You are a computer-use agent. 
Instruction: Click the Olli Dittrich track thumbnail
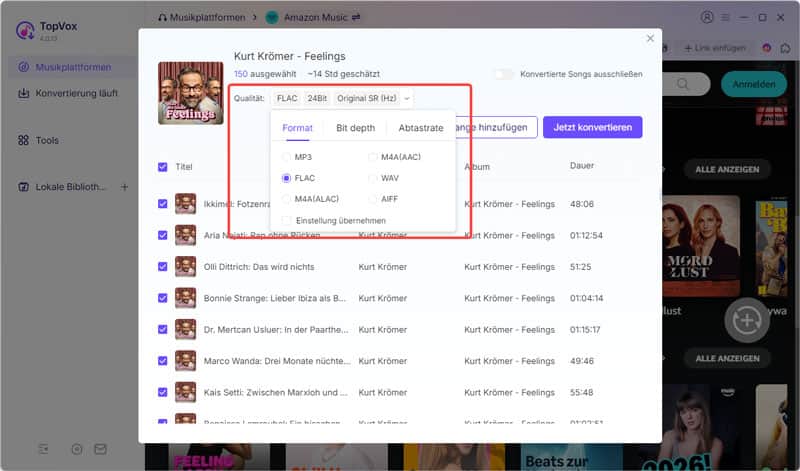point(186,266)
